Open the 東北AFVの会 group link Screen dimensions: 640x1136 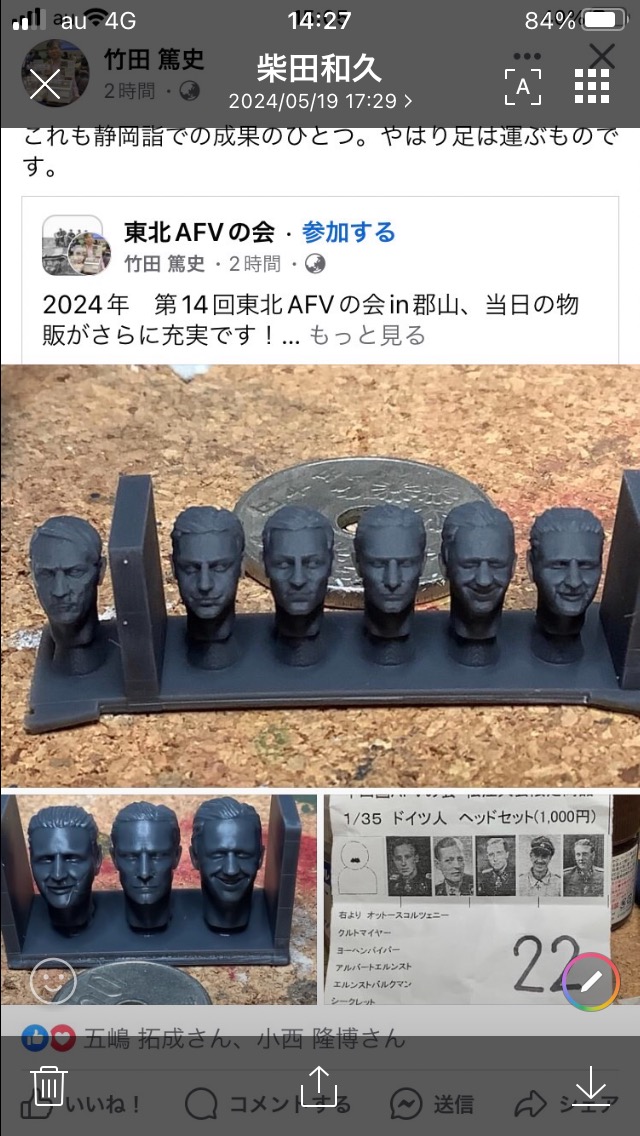coord(199,233)
